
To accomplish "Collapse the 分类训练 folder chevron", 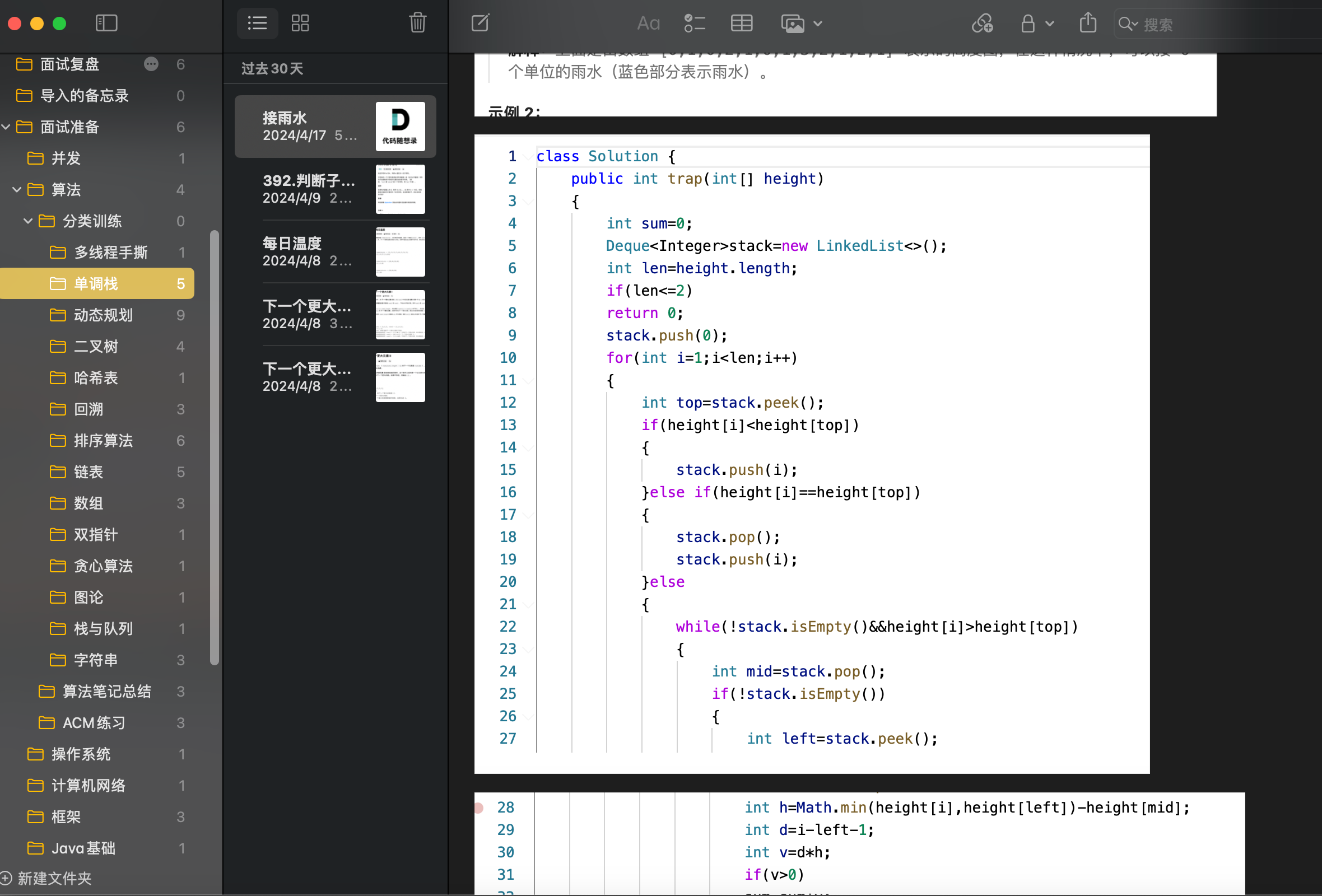I will click(28, 221).
